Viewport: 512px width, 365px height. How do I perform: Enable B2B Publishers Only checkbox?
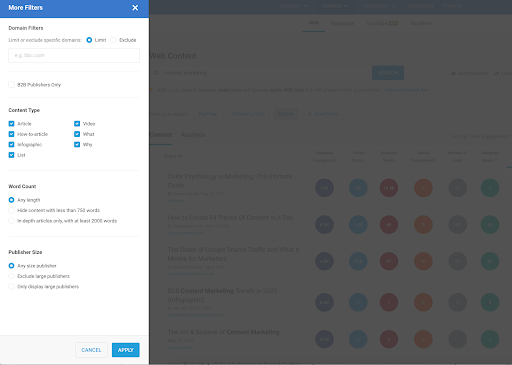11,85
